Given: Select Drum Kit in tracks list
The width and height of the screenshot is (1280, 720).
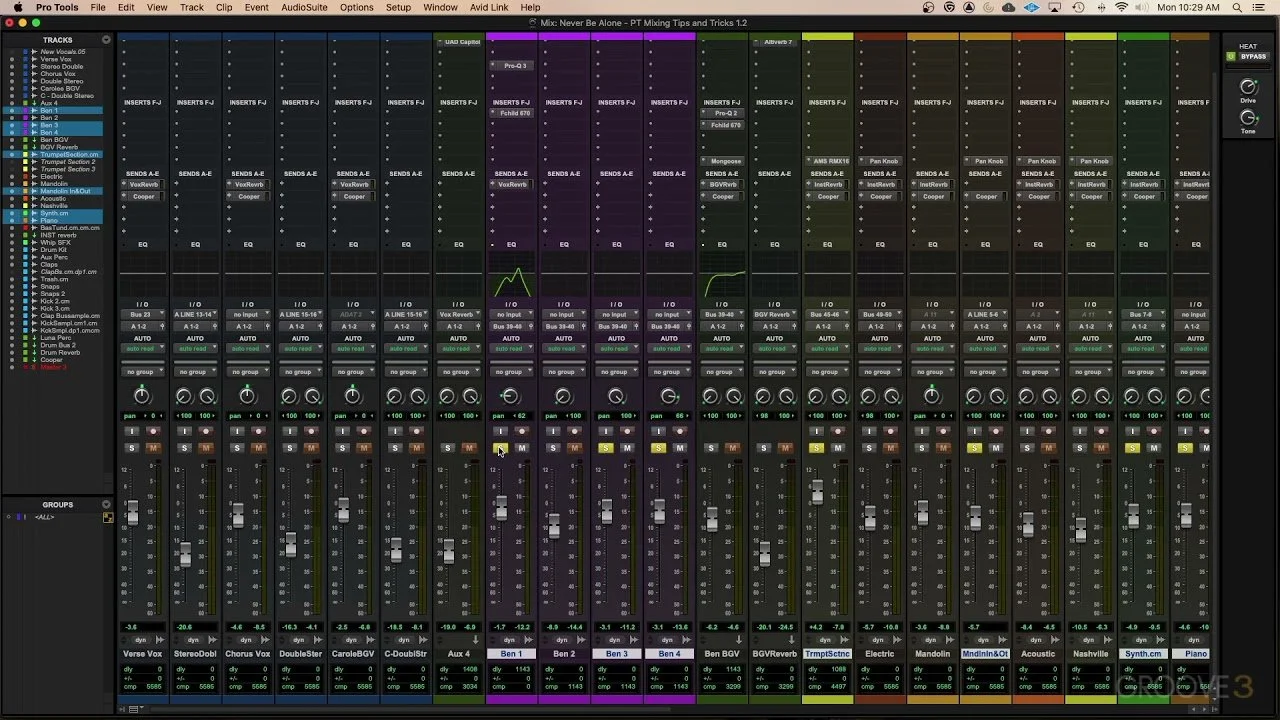Looking at the screenshot, I should (x=54, y=250).
